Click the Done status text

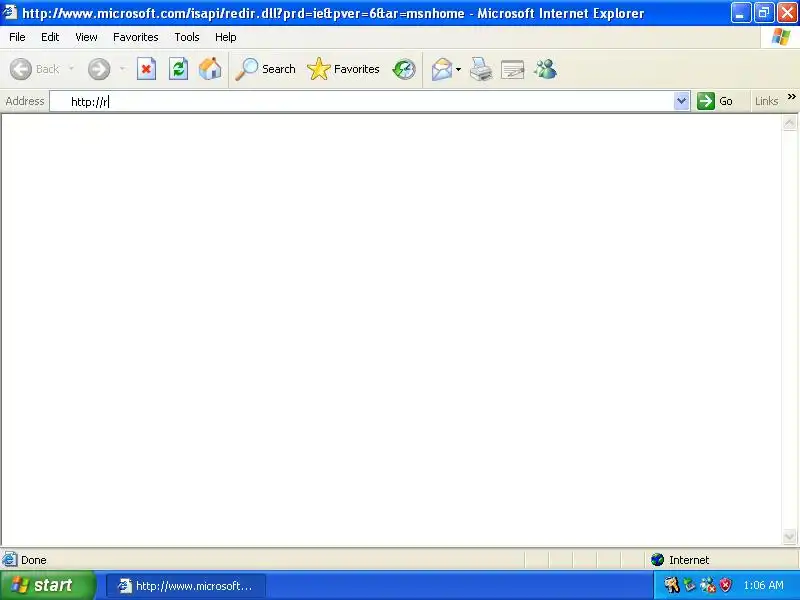pyautogui.click(x=34, y=560)
